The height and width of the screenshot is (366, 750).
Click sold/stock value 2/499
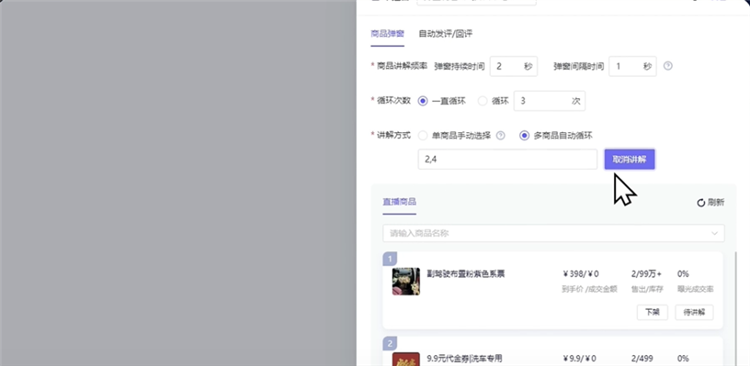point(642,358)
